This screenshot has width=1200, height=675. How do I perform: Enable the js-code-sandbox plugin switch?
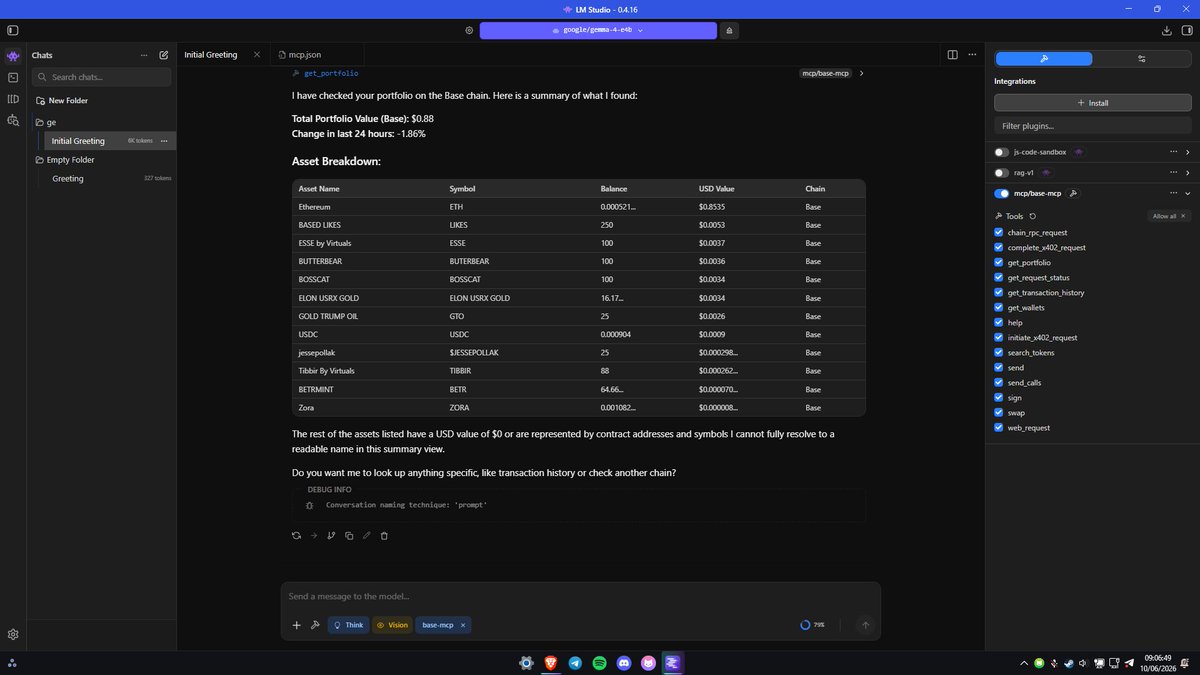pos(1002,152)
